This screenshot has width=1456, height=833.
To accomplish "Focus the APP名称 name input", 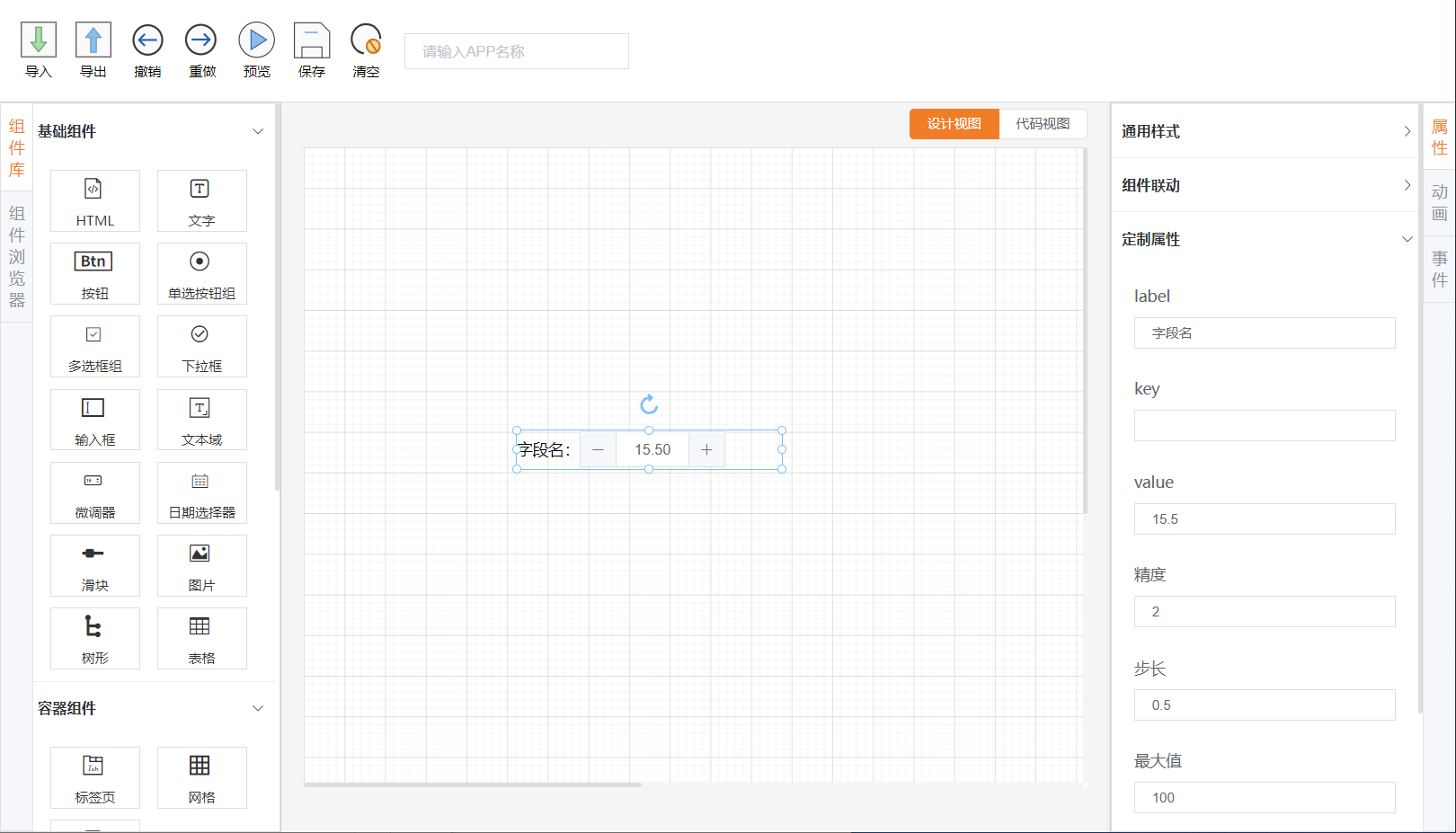I will (x=517, y=51).
